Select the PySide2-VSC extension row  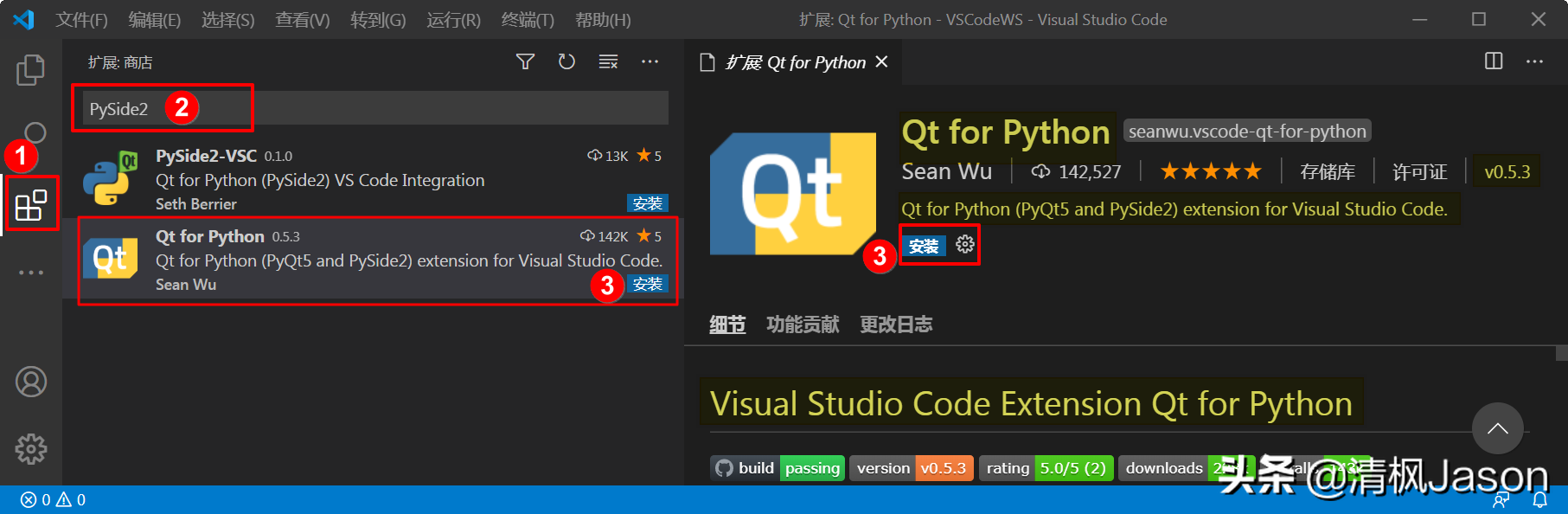point(372,178)
